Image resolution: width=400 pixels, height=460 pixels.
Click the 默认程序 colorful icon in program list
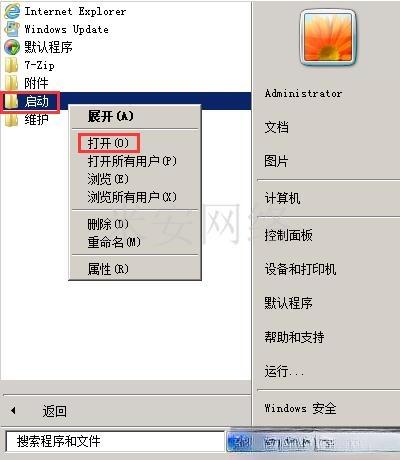point(12,47)
